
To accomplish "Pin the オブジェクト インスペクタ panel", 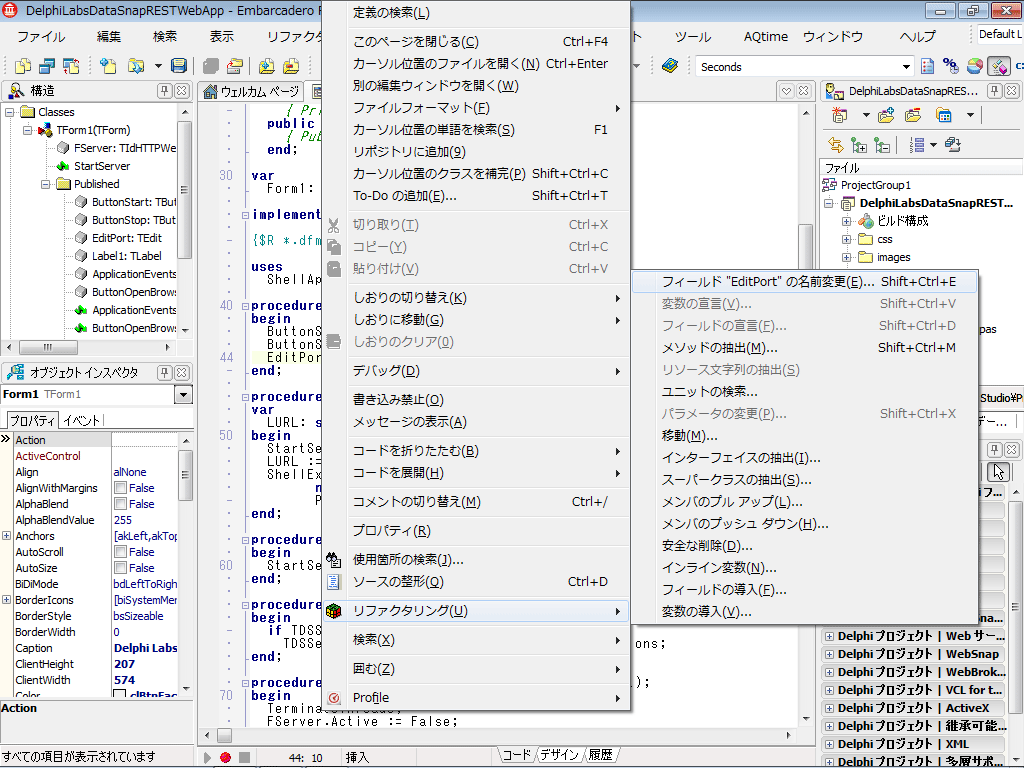I will [x=165, y=373].
